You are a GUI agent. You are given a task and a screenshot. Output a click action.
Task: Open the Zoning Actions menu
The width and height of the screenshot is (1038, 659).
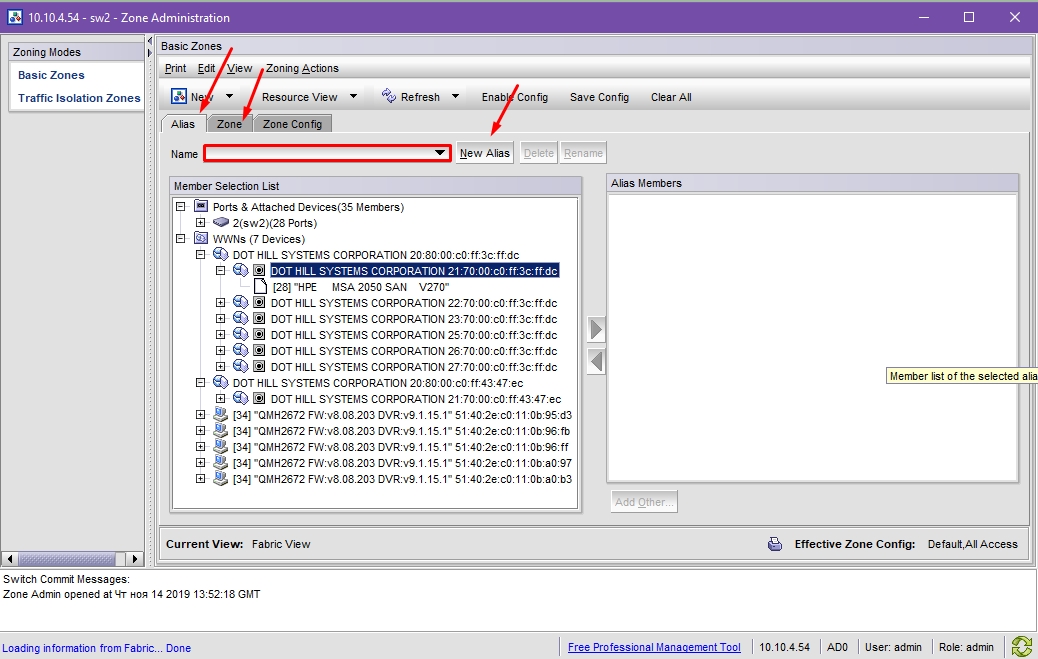coord(303,68)
